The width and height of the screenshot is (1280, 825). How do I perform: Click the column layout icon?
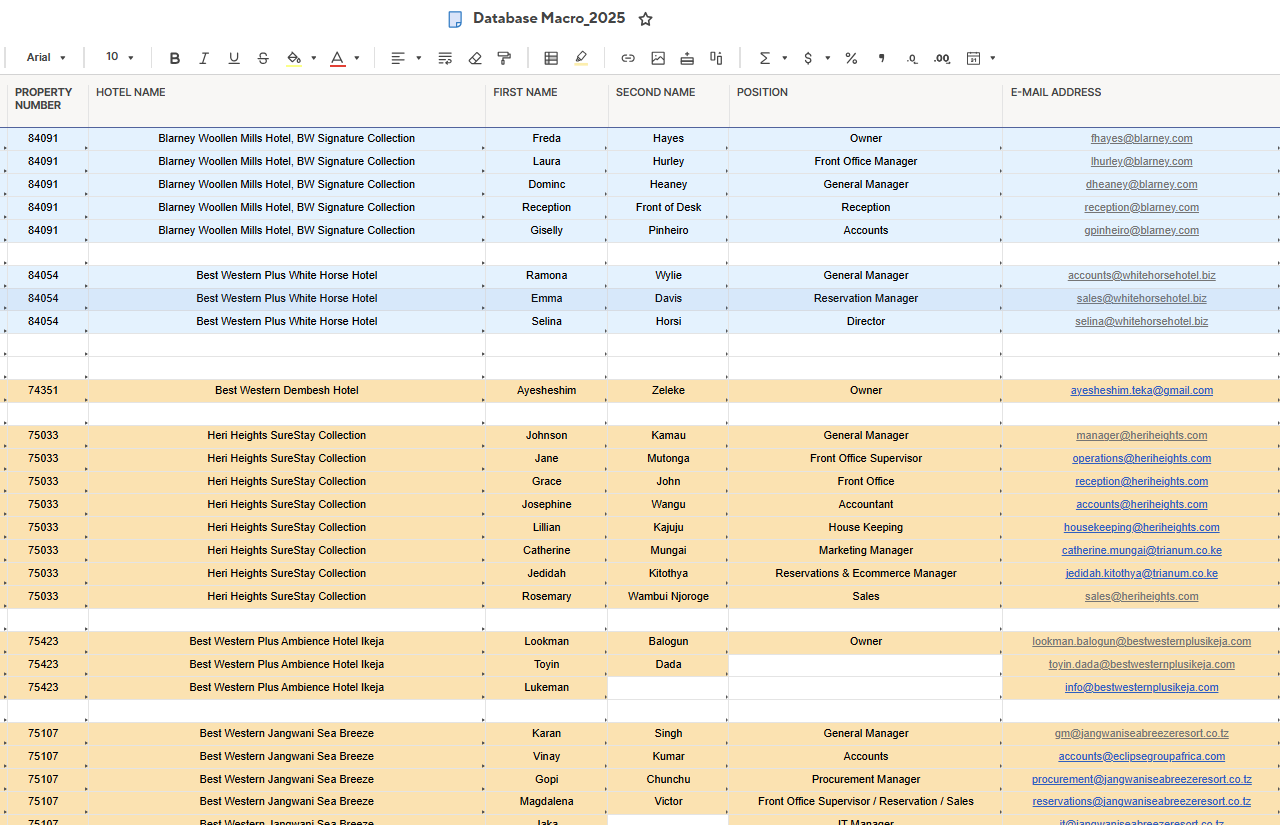click(716, 58)
